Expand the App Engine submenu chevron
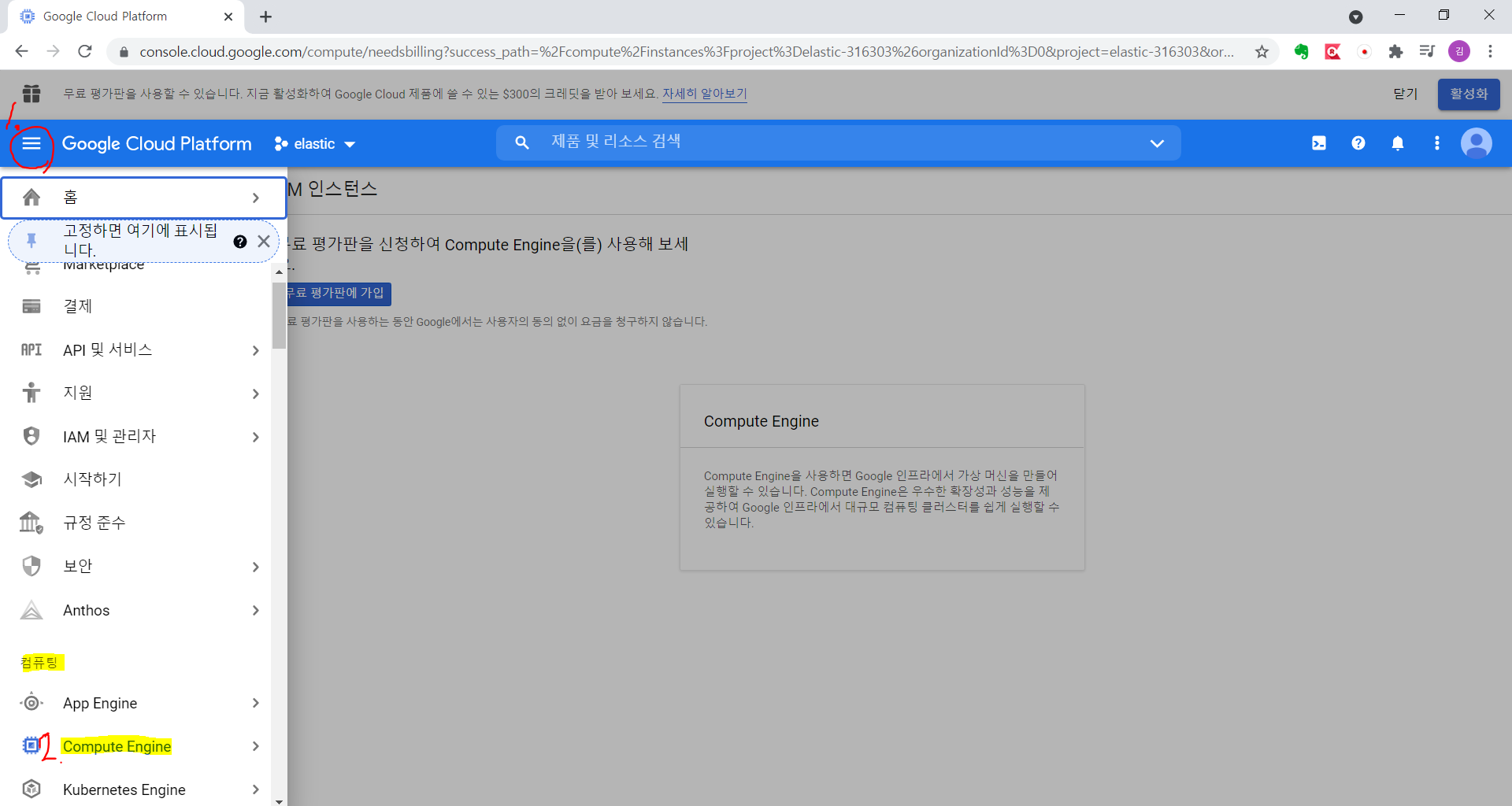1512x806 pixels. click(x=256, y=703)
